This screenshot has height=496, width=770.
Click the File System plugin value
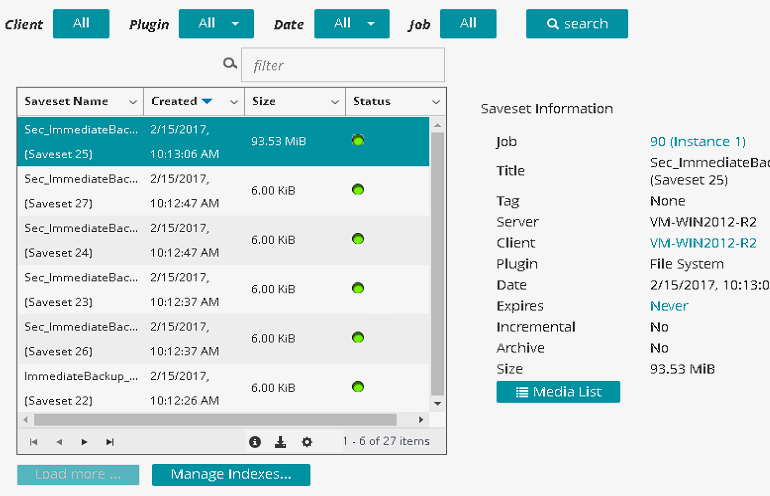pyautogui.click(x=687, y=264)
